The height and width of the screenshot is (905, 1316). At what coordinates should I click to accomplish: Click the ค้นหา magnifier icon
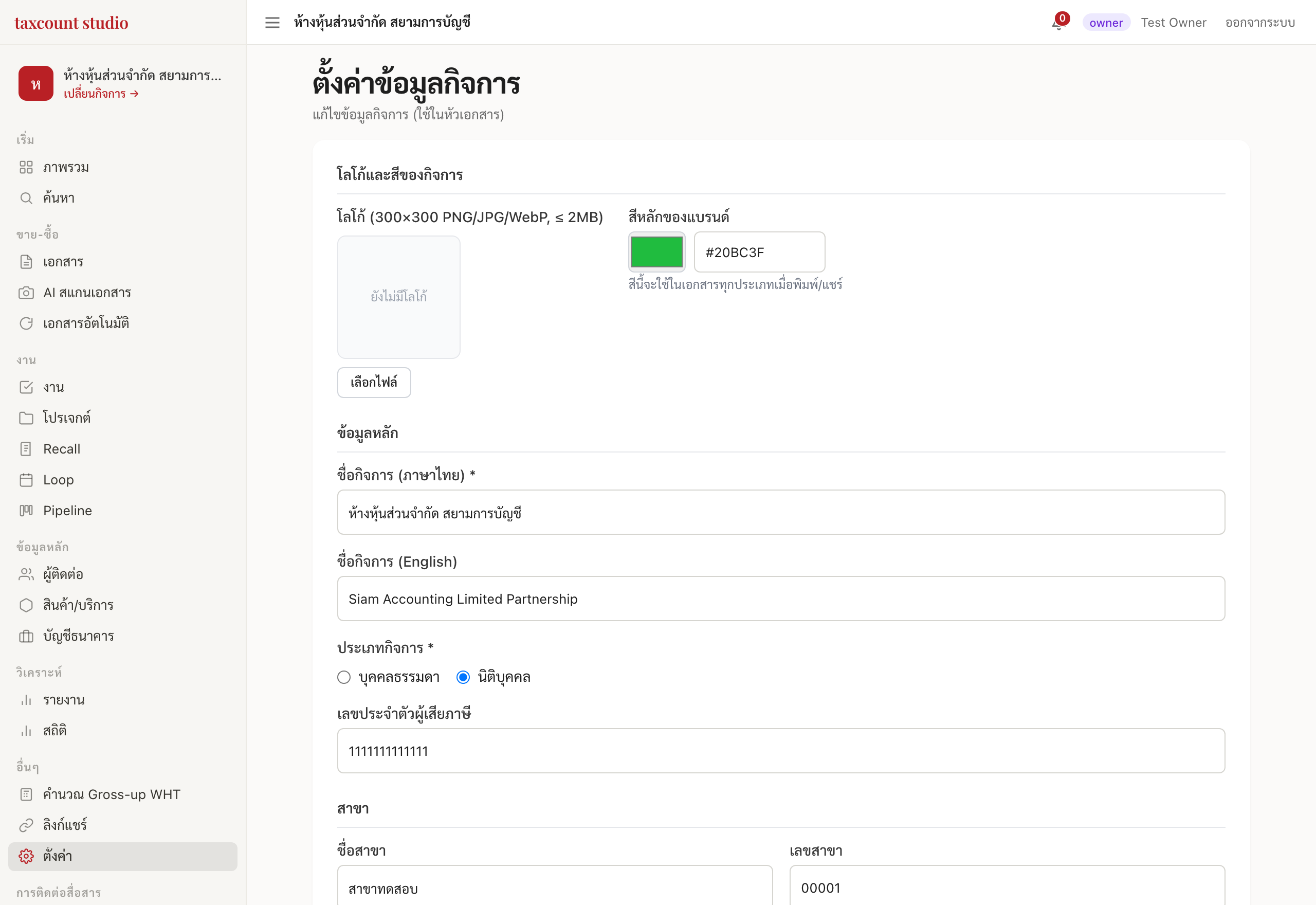pyautogui.click(x=26, y=198)
